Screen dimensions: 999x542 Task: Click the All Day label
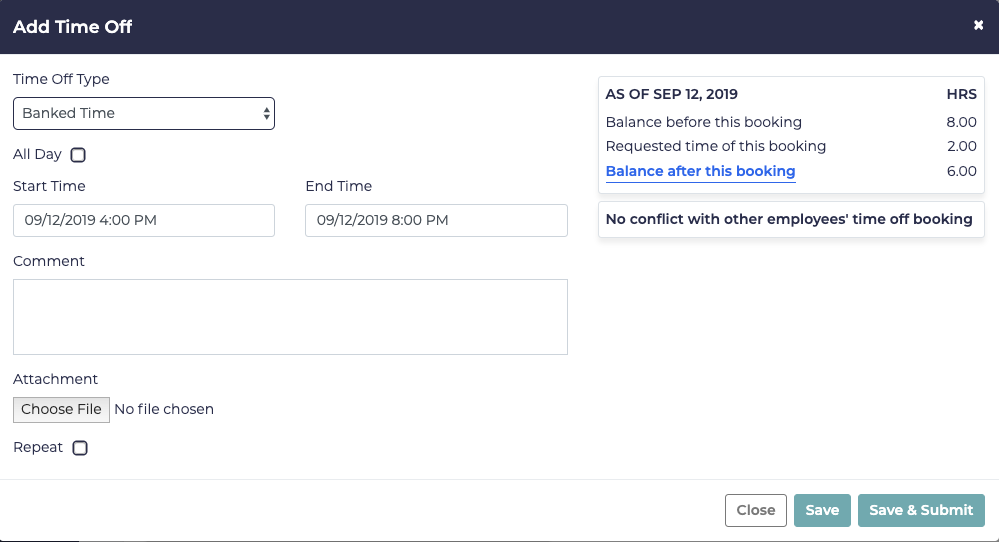coord(37,155)
